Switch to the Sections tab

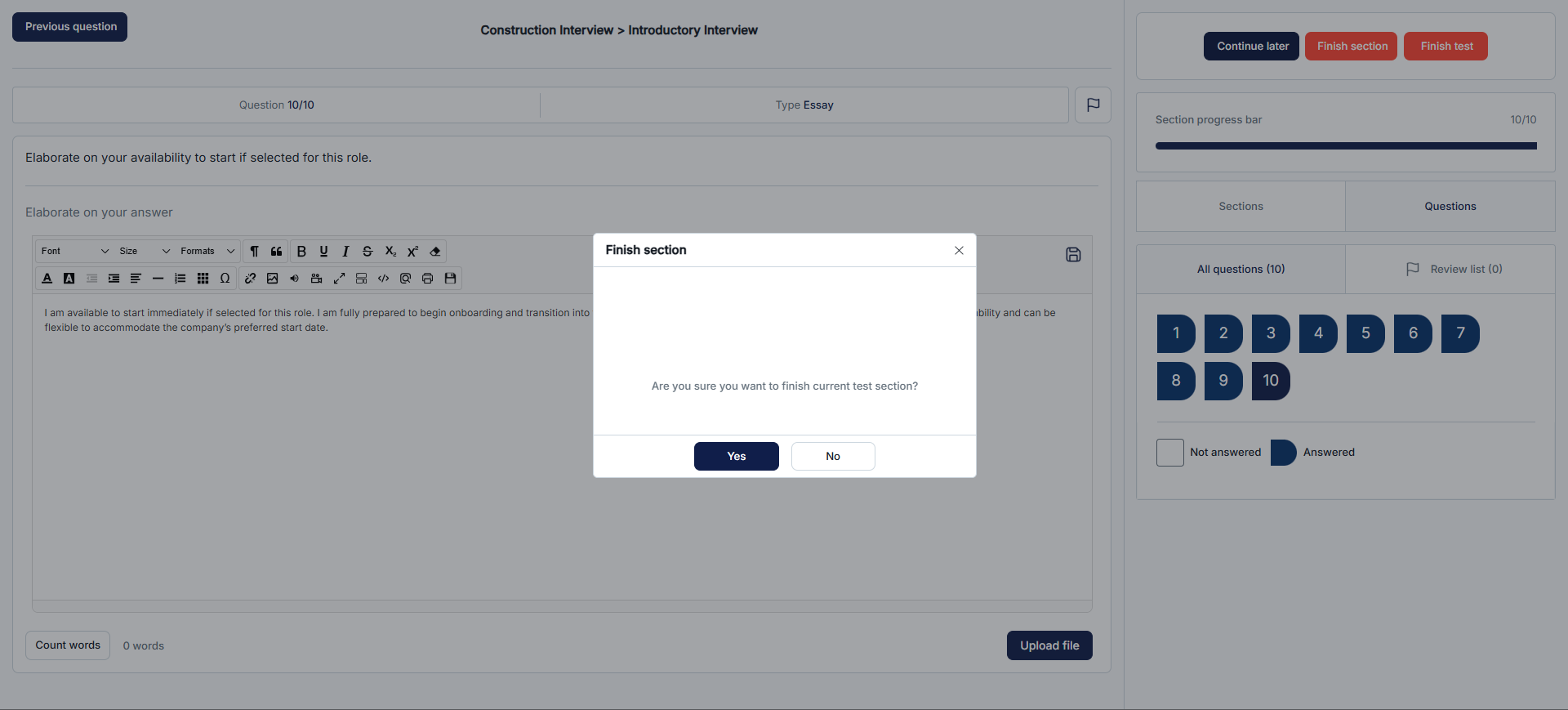pyautogui.click(x=1241, y=207)
